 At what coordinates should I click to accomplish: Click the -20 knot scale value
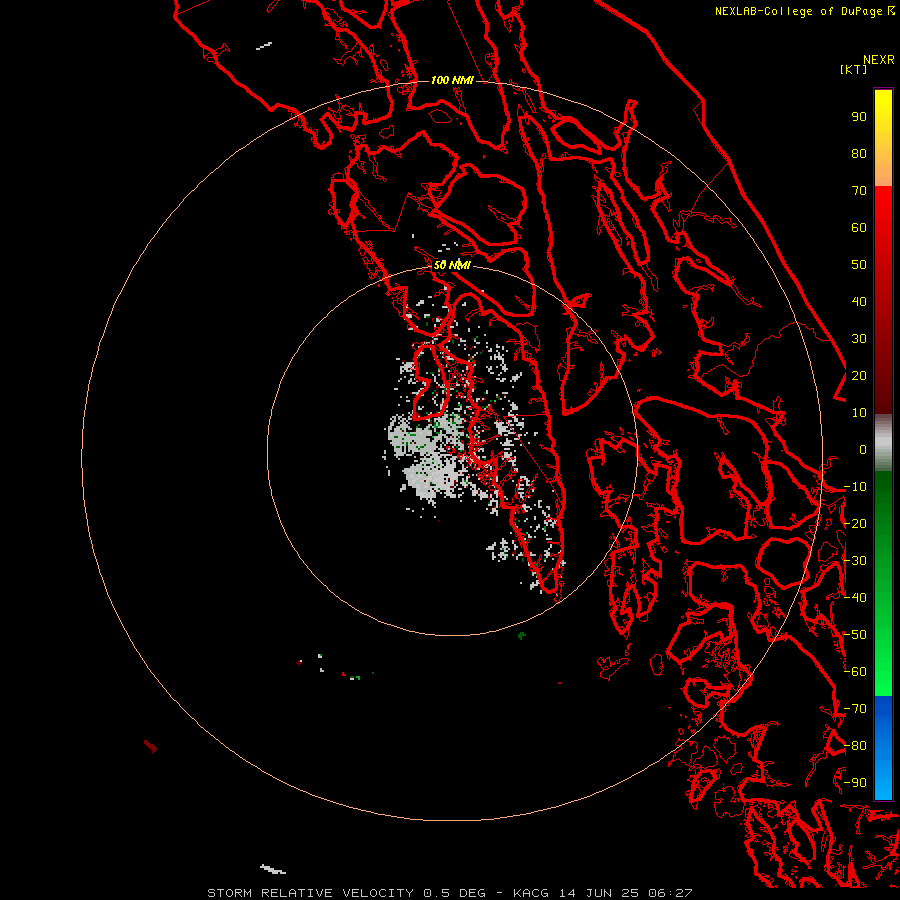pyautogui.click(x=855, y=523)
